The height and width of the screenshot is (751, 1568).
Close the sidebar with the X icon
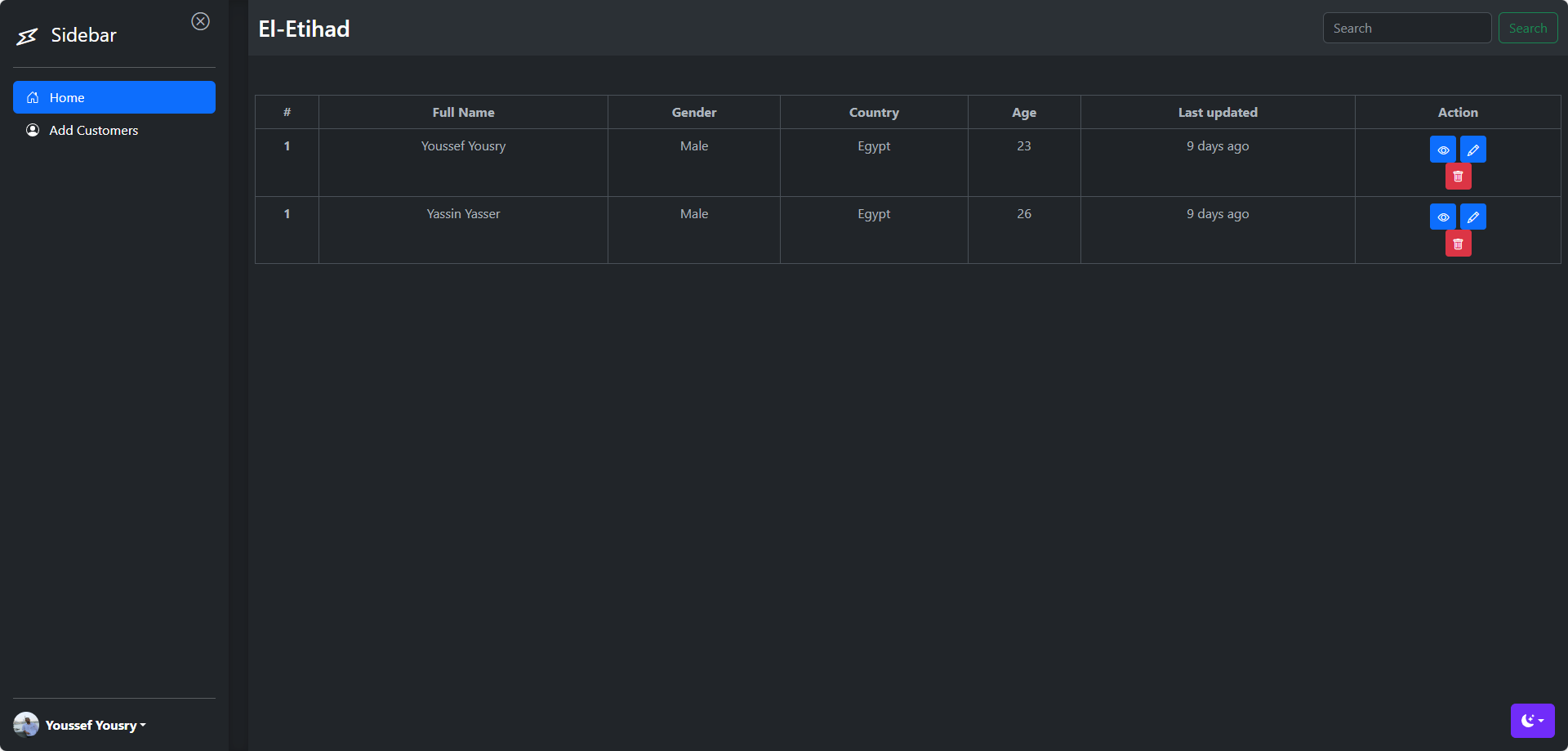click(200, 21)
